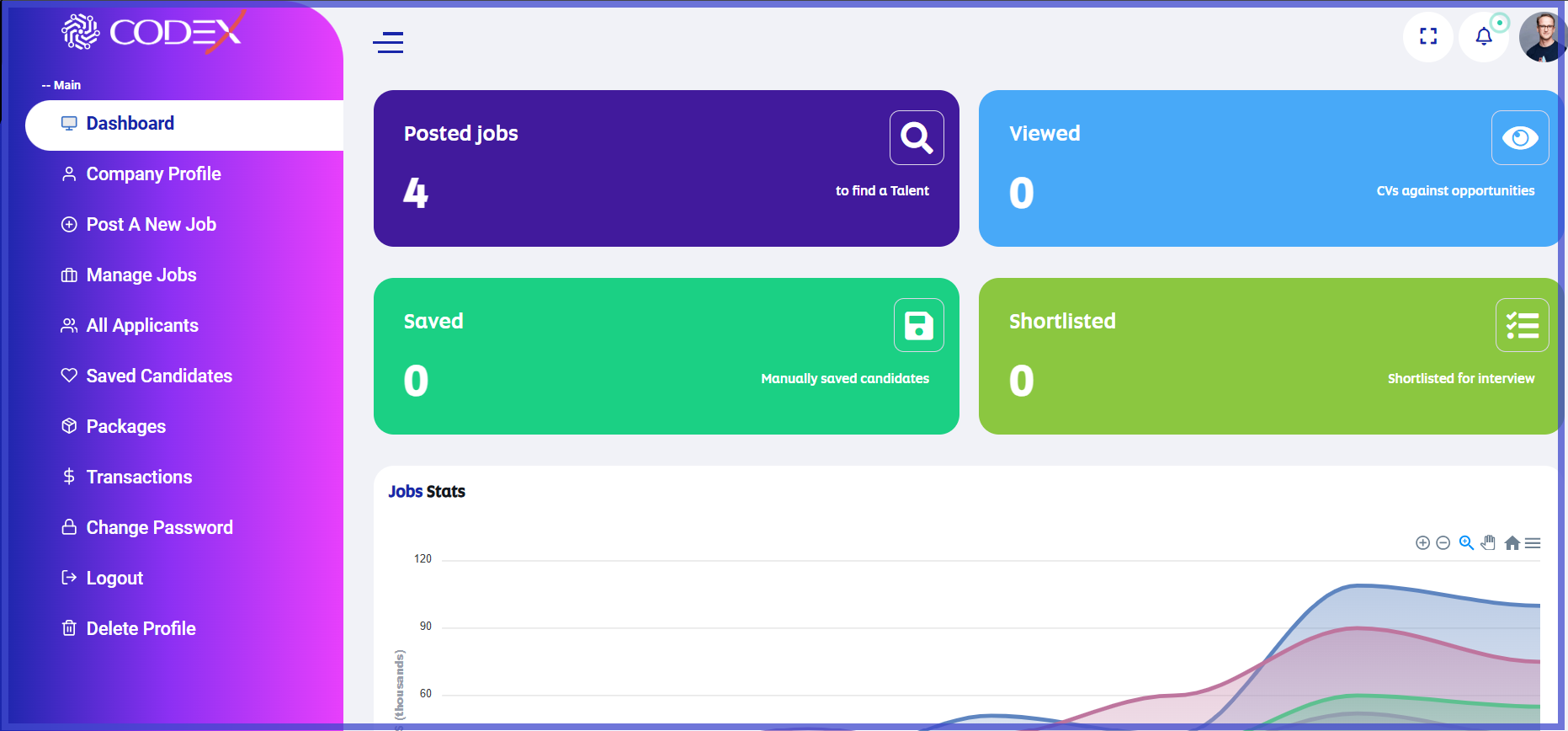Click the eye icon on Viewed card
This screenshot has height=731, width=1568.
(1519, 137)
